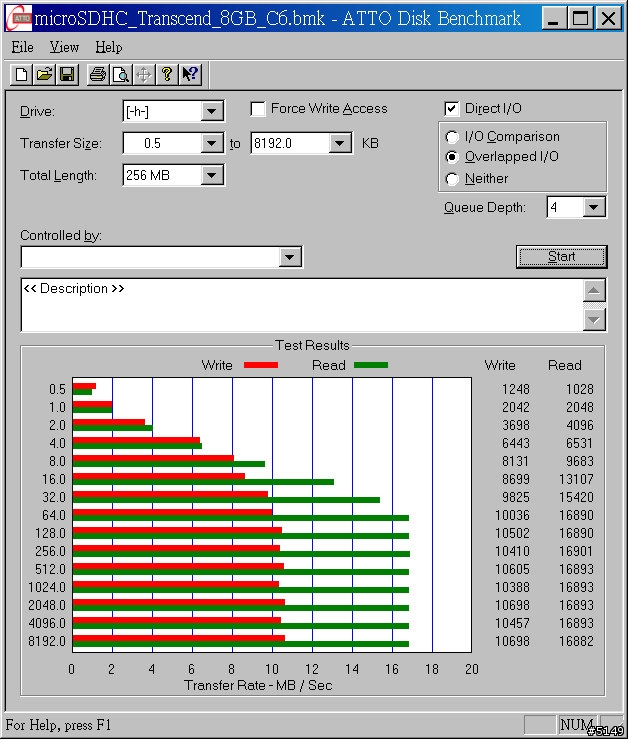
Task: Click inside the Description text box
Action: click(x=302, y=305)
